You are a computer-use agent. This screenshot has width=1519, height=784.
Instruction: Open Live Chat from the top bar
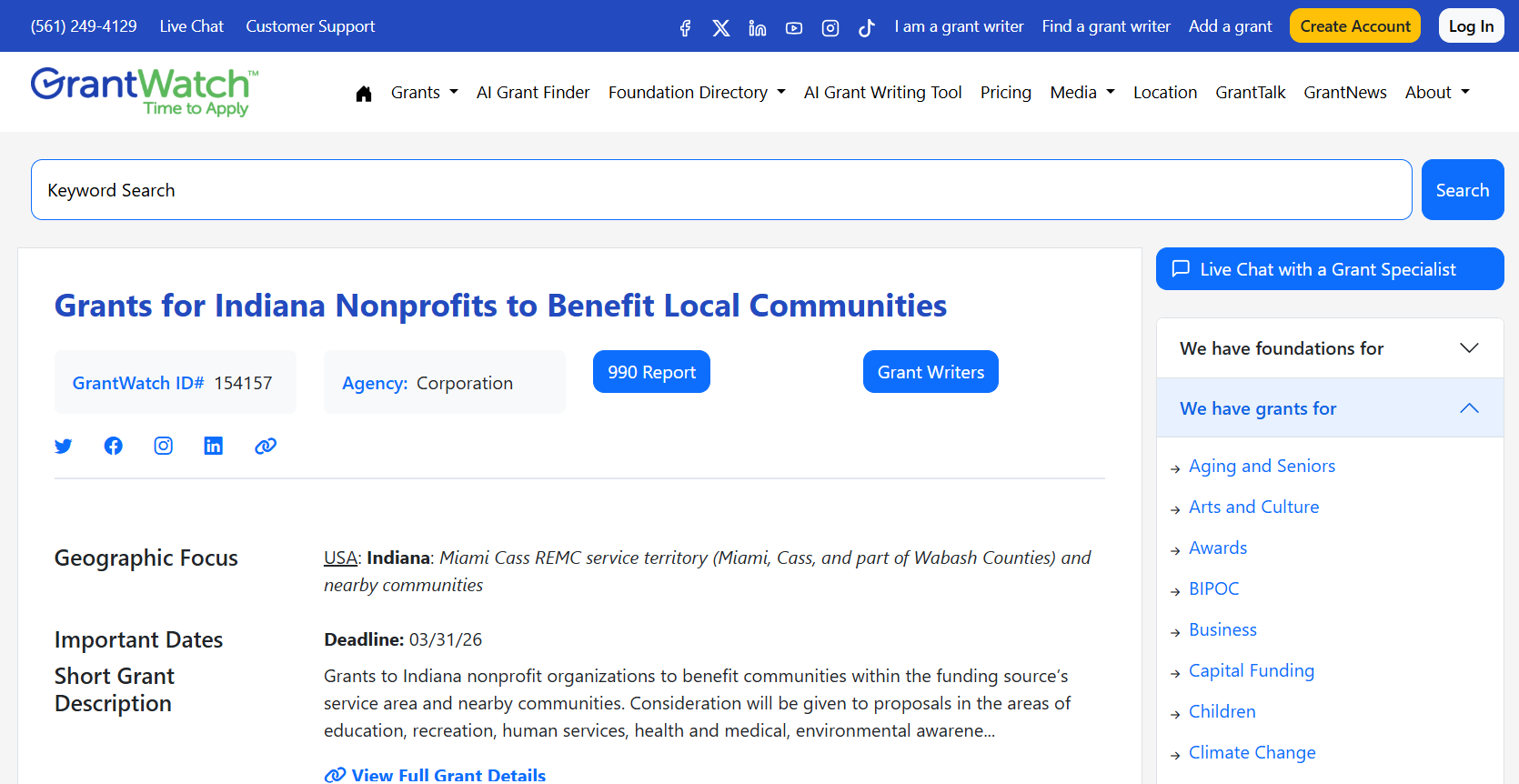[x=191, y=26]
